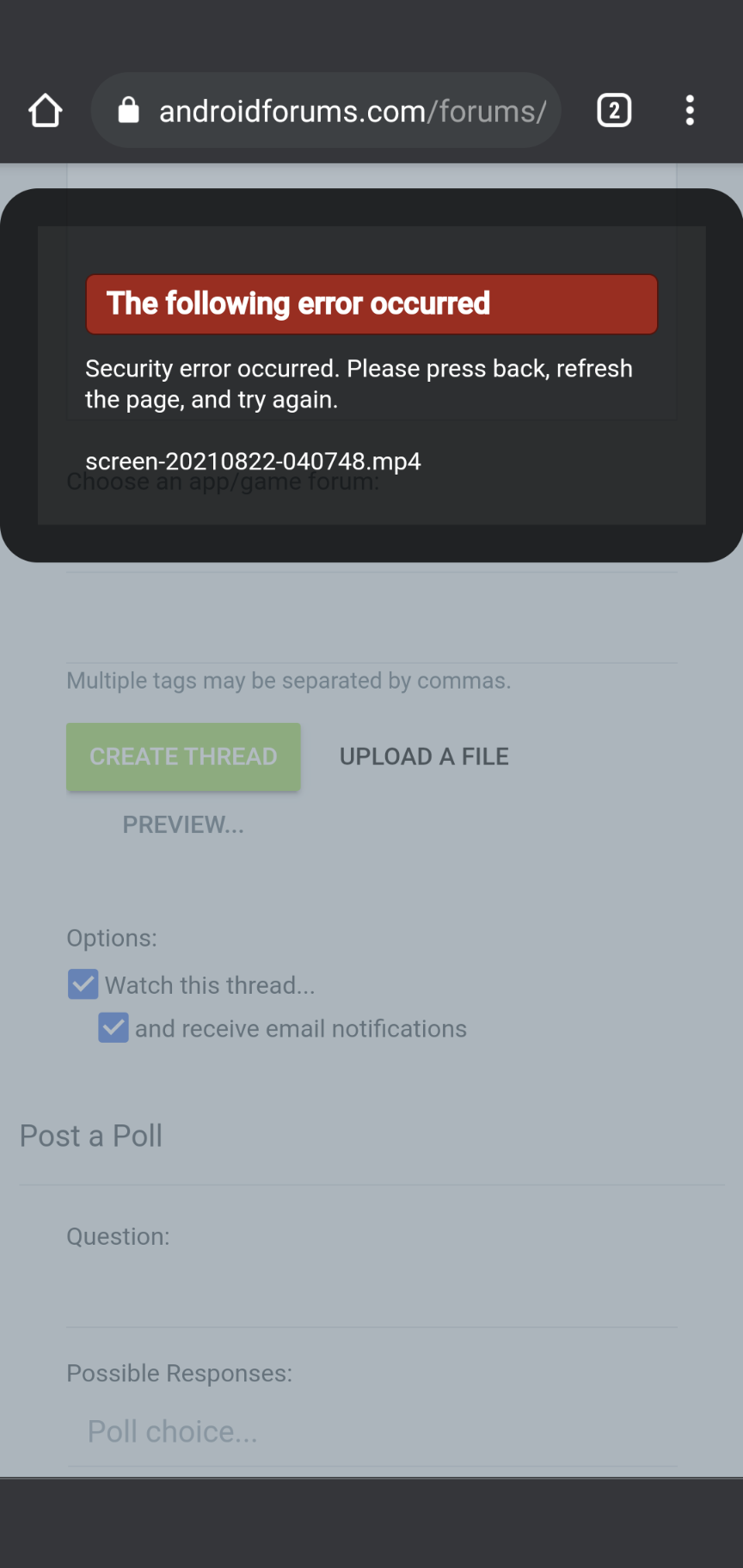
Task: Tap the browser home icon
Action: pyautogui.click(x=45, y=111)
